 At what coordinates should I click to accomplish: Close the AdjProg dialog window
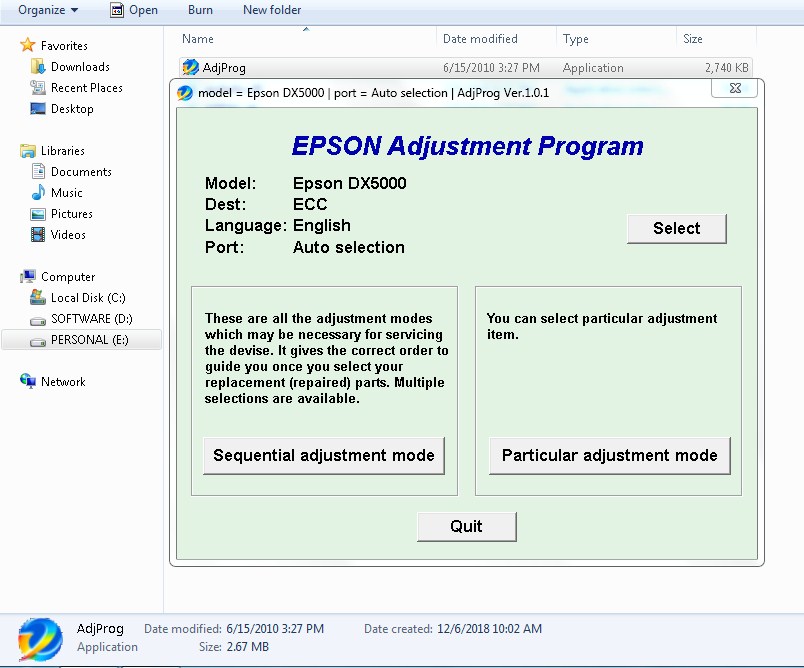[x=735, y=88]
